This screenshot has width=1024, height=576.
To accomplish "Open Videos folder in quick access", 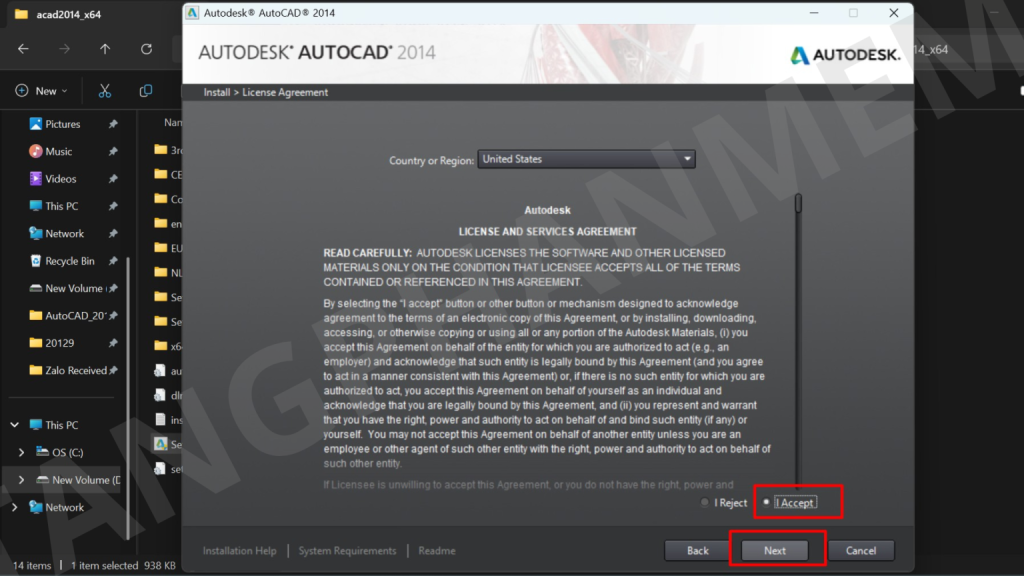I will tap(60, 179).
